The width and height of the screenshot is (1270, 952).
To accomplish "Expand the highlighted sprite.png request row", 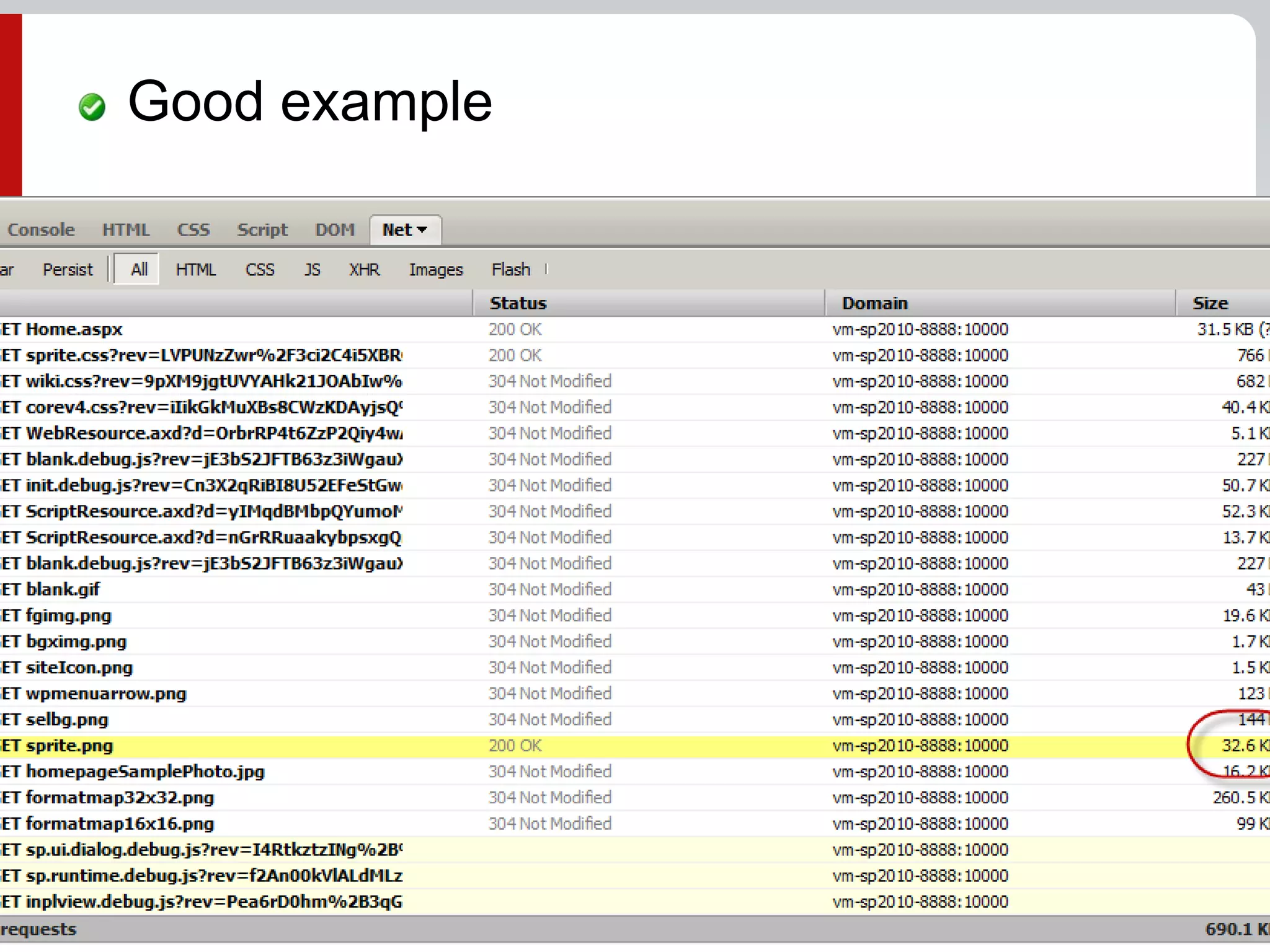I will click(x=69, y=746).
